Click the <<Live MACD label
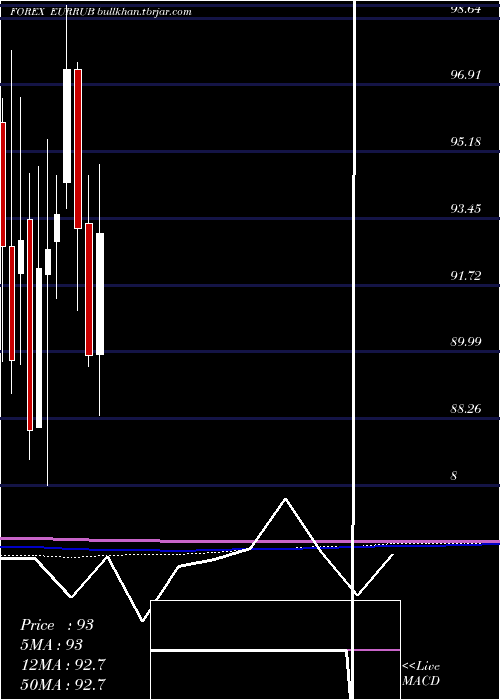This screenshot has width=500, height=700. (421, 674)
